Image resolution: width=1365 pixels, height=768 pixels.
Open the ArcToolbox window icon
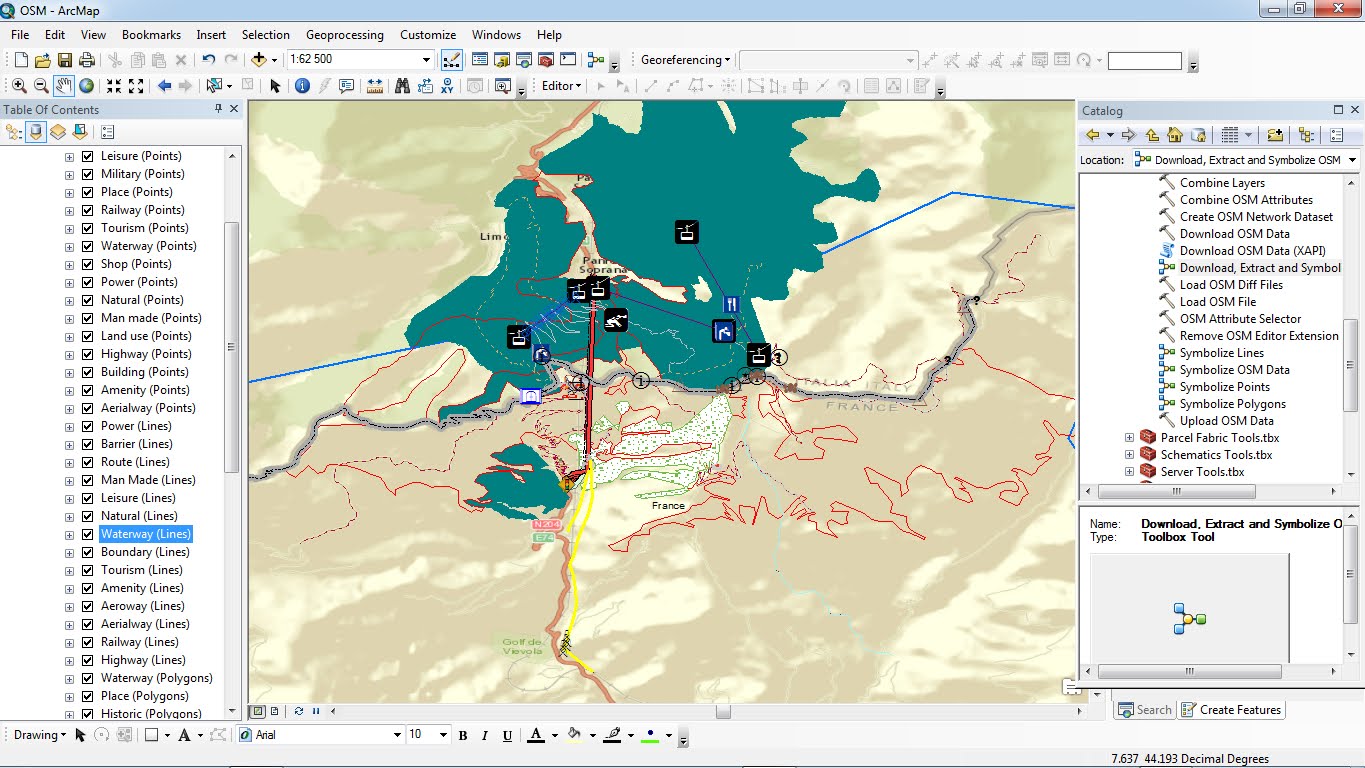click(x=545, y=60)
